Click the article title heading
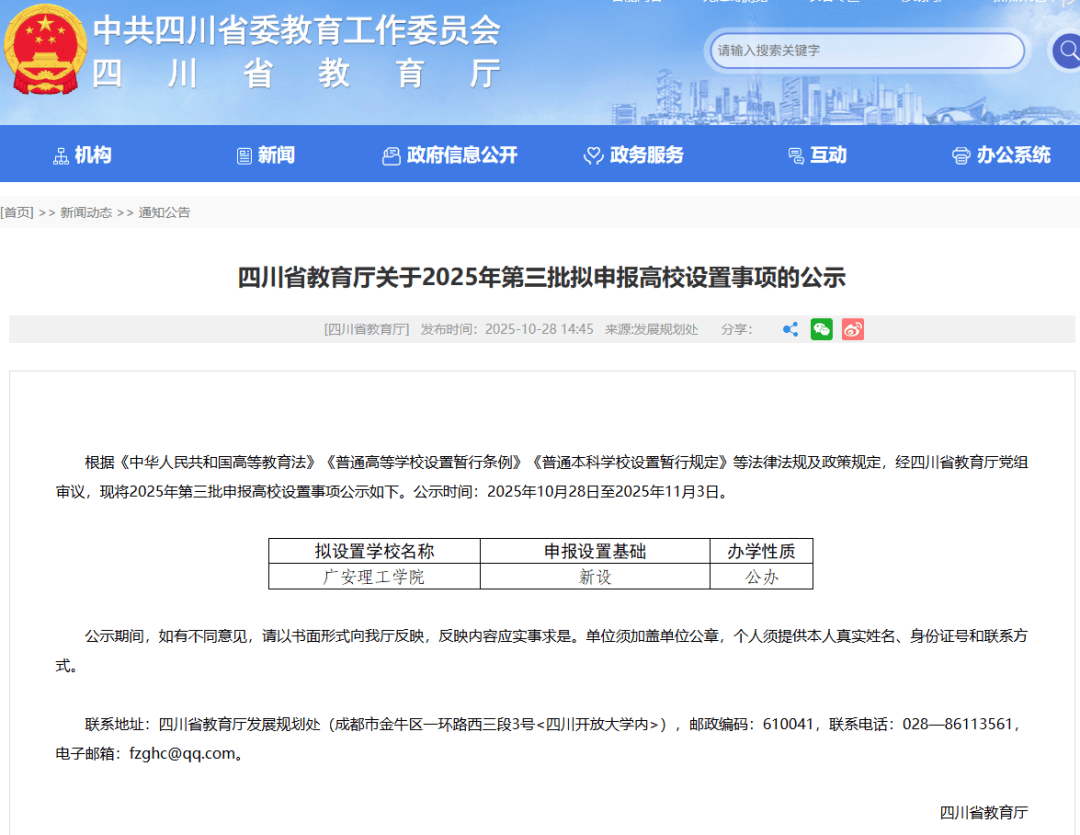The width and height of the screenshot is (1080, 835). [x=541, y=277]
